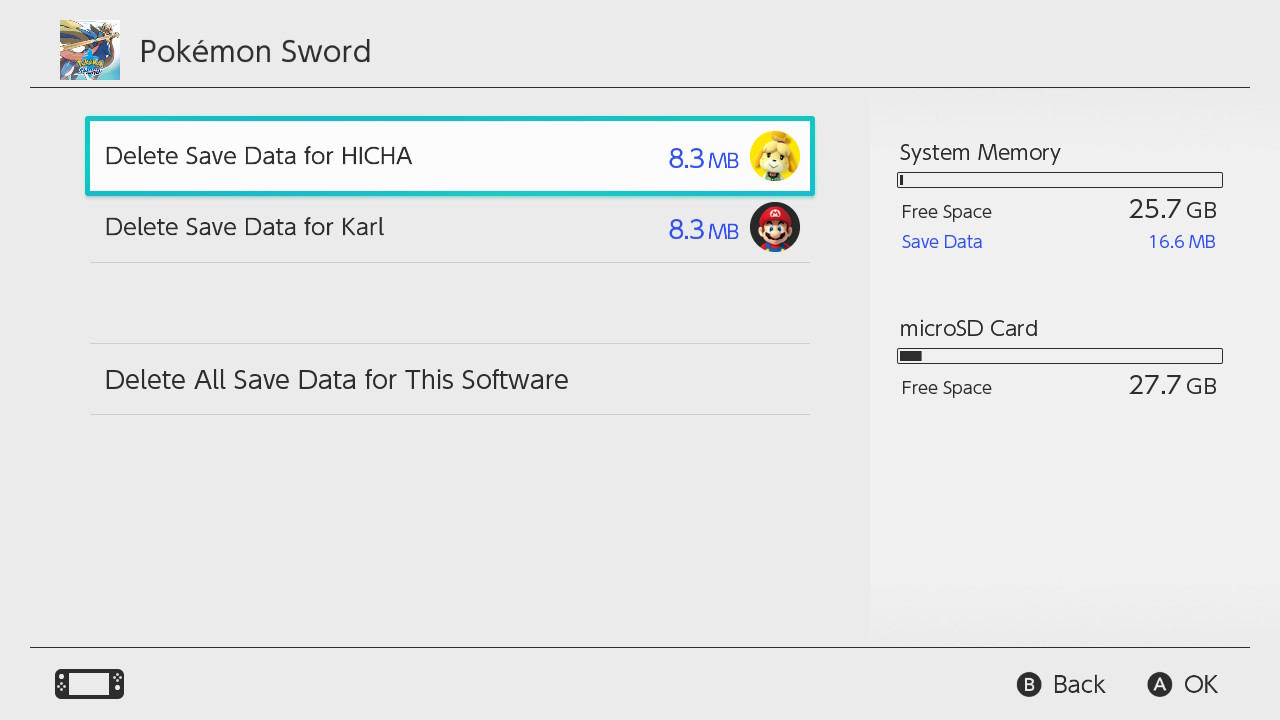Select the Mario user avatar for Karl
Image resolution: width=1280 pixels, height=720 pixels.
point(775,227)
